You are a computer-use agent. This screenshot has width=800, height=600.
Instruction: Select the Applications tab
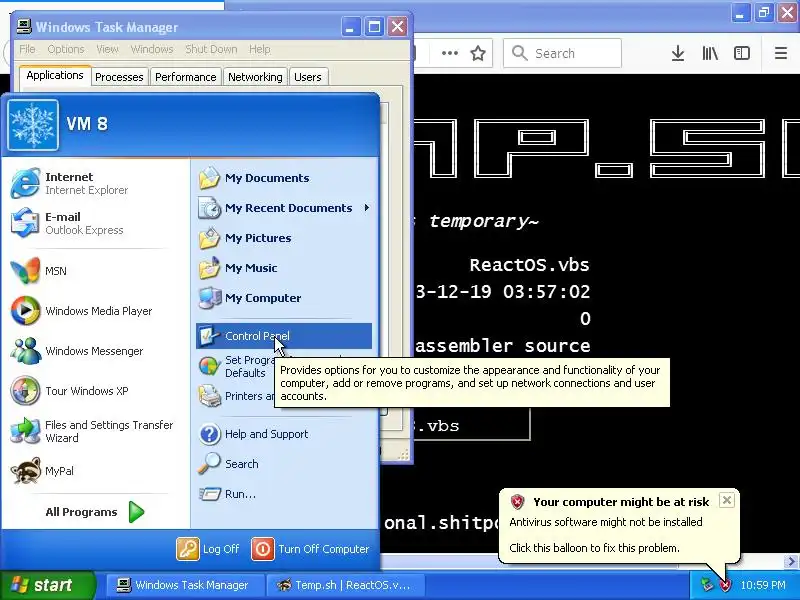(55, 76)
